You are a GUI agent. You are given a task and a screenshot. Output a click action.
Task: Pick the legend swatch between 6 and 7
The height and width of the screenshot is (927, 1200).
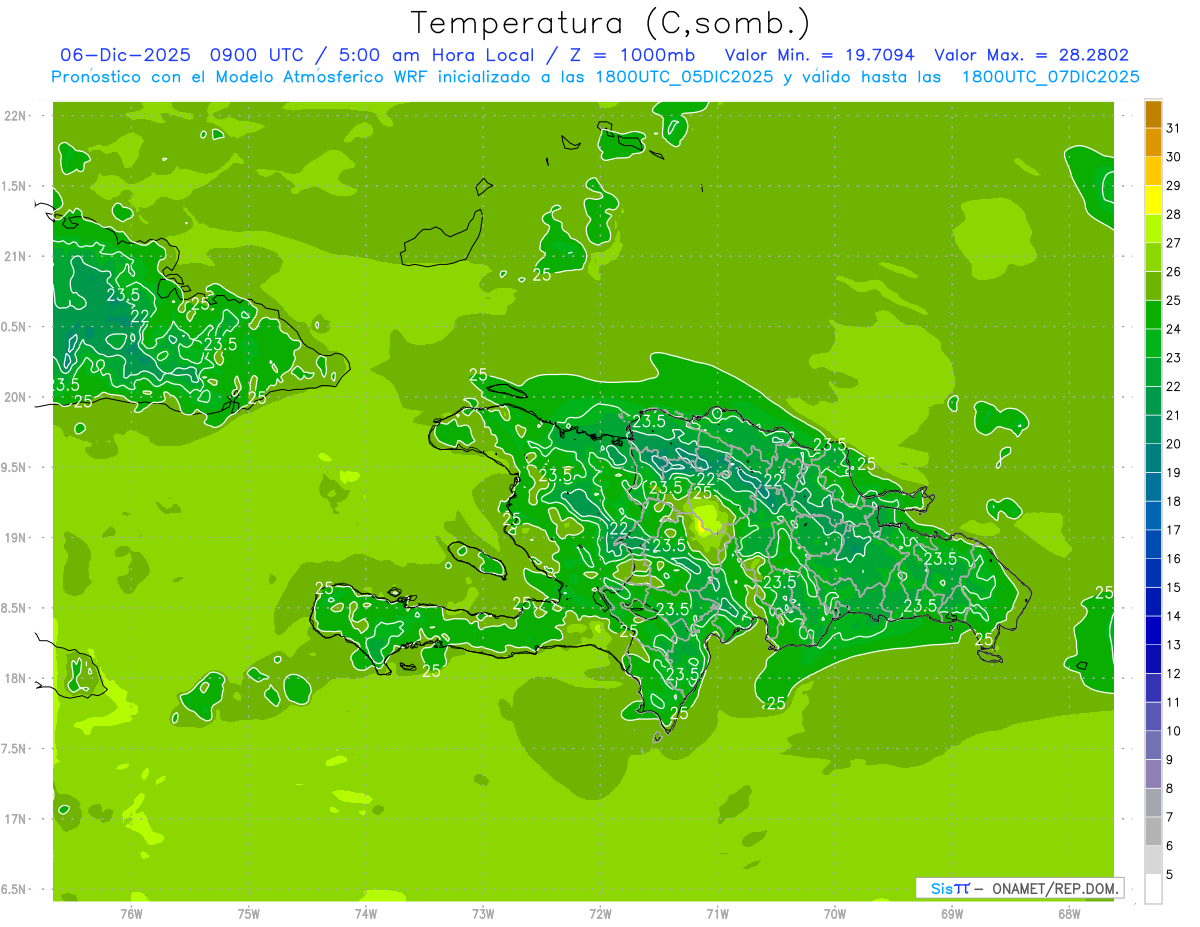[1153, 832]
